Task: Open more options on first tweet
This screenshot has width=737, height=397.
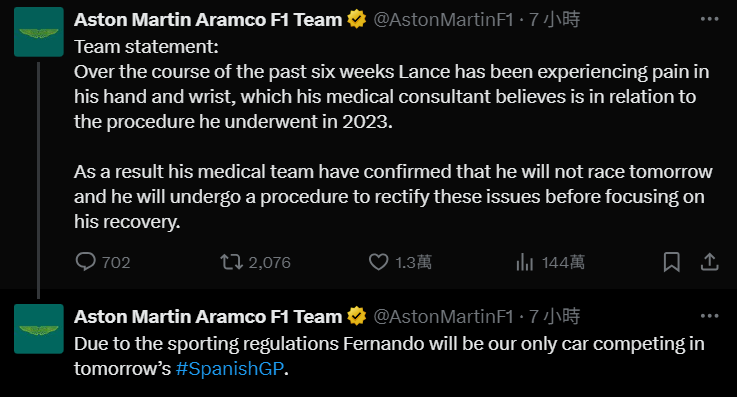Action: [709, 19]
